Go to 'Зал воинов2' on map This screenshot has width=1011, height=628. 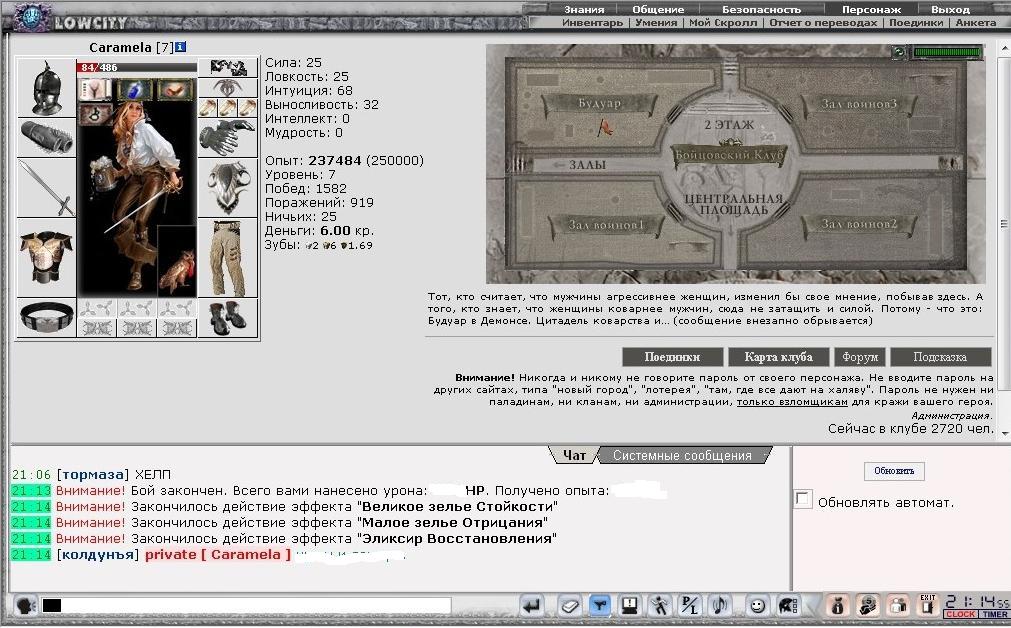pyautogui.click(x=859, y=224)
